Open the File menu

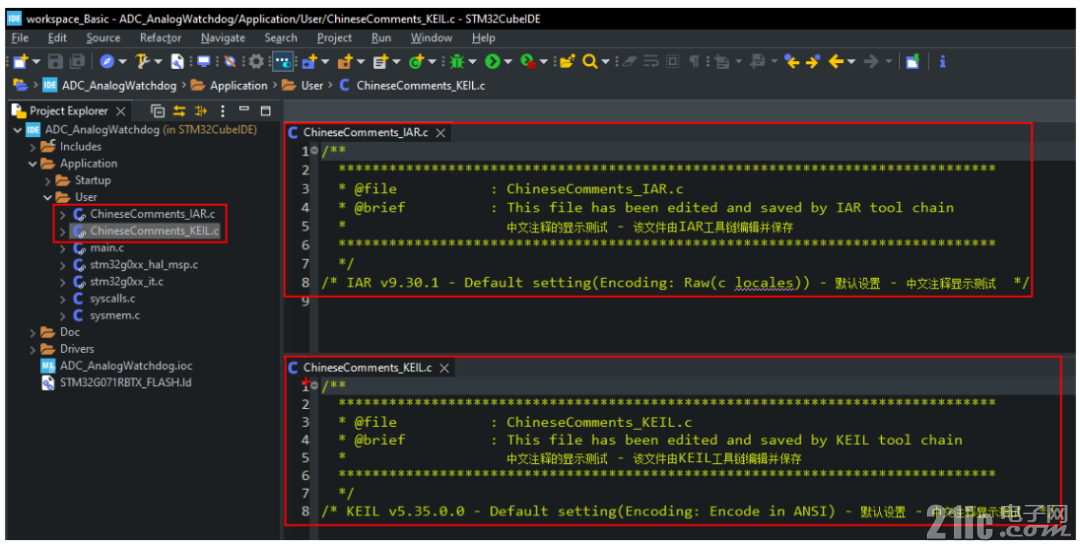coord(20,38)
